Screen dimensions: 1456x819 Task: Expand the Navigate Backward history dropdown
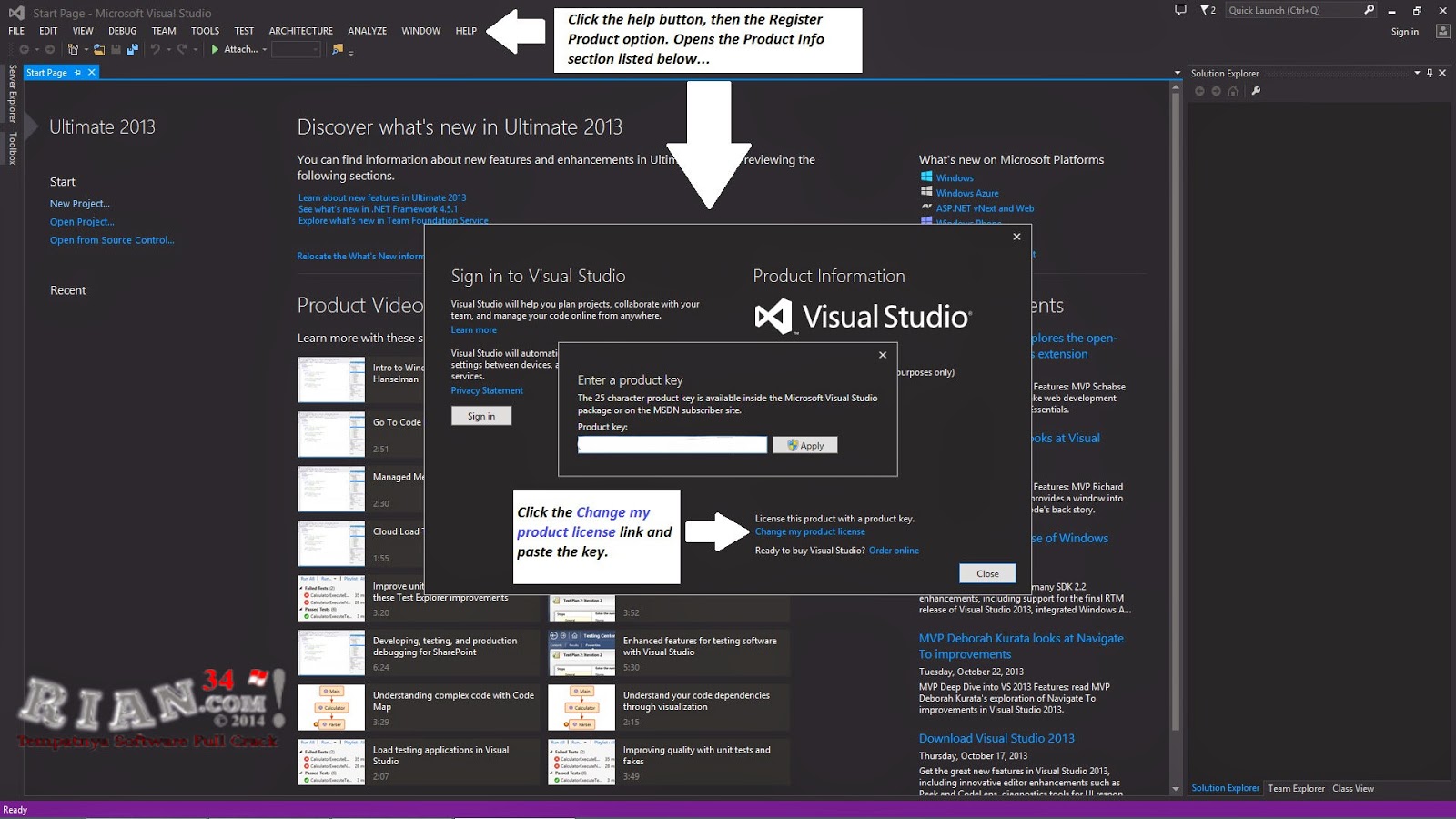click(x=36, y=49)
